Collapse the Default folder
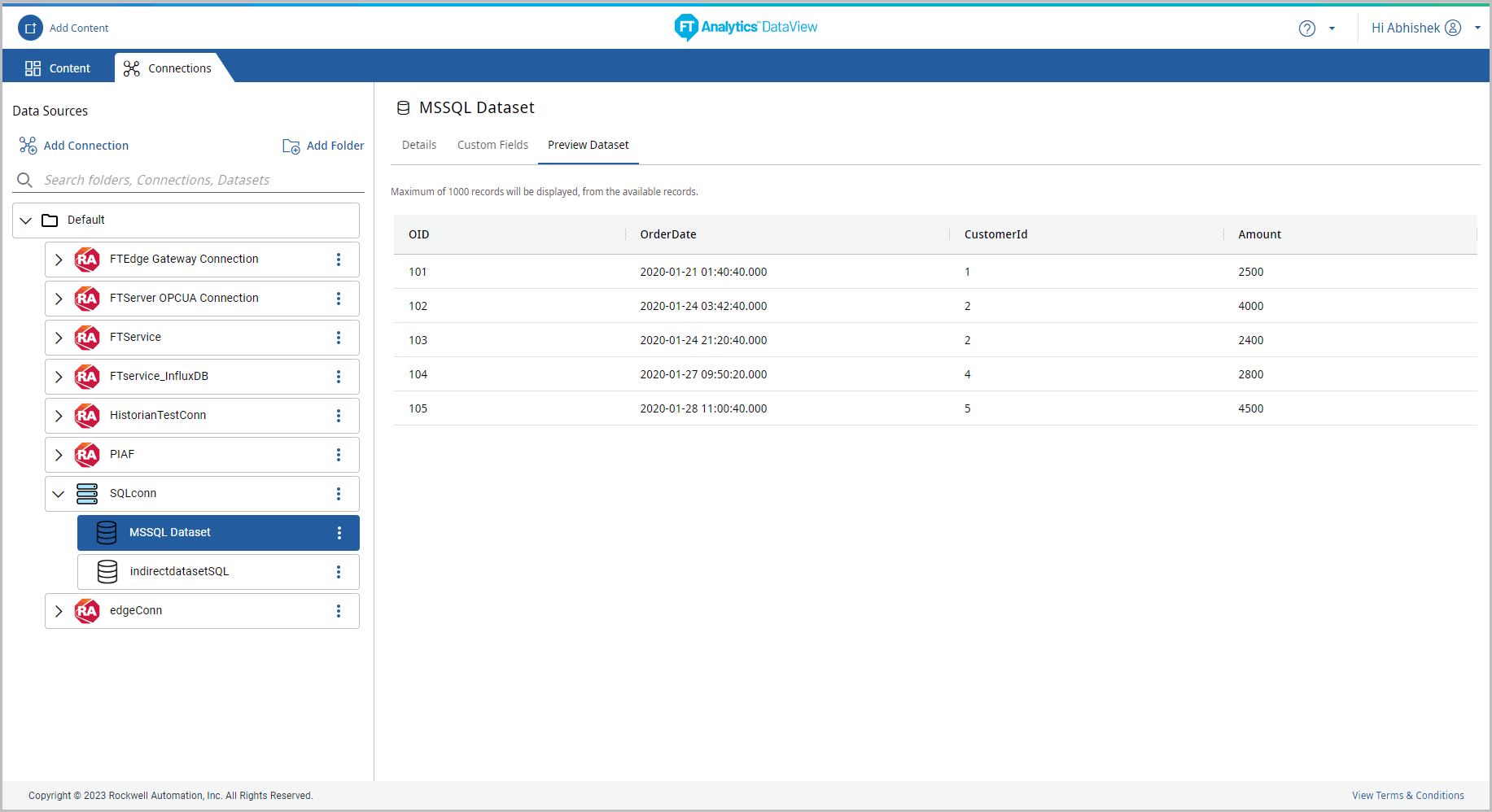Image resolution: width=1492 pixels, height=812 pixels. click(26, 220)
